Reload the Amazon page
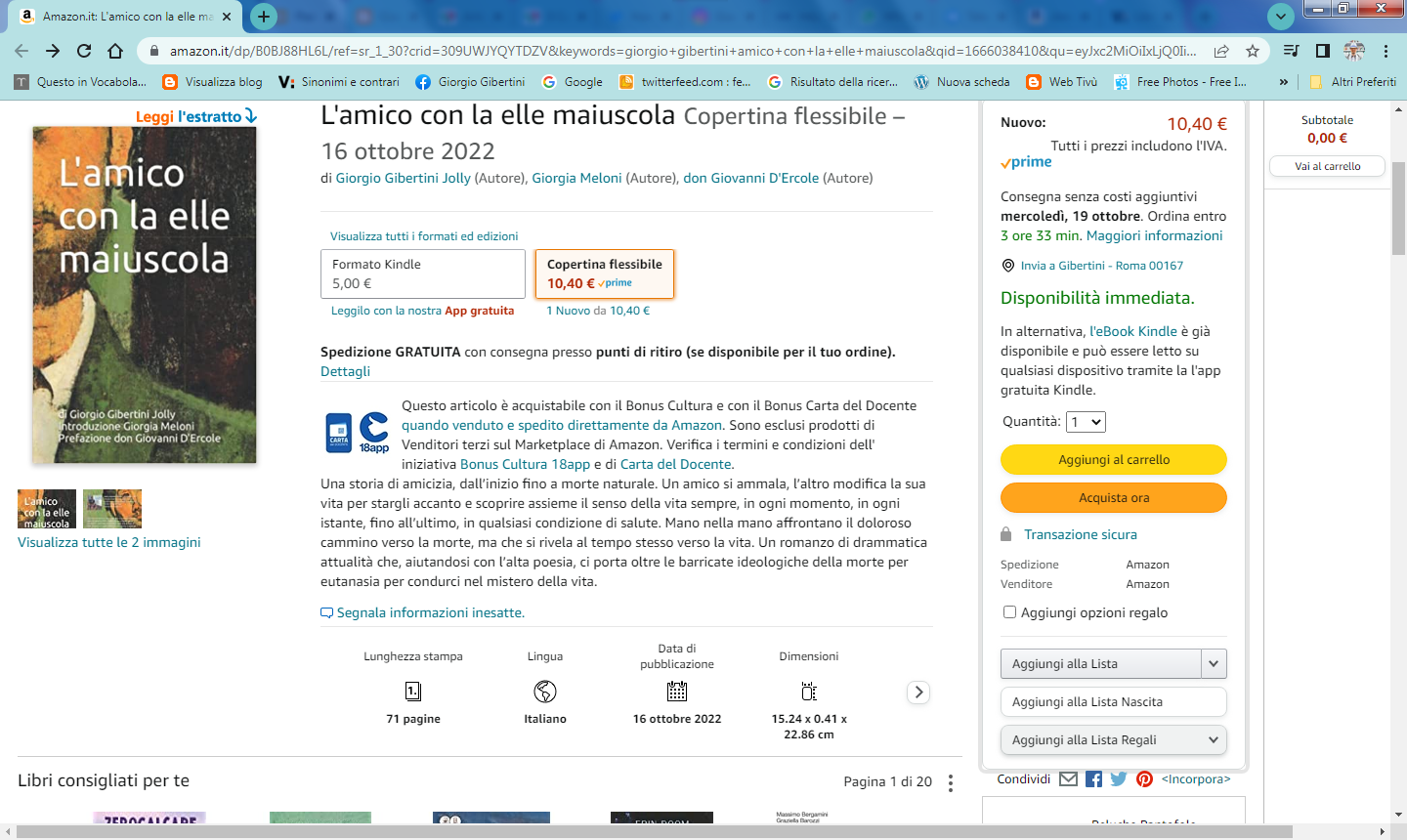The height and width of the screenshot is (840, 1407). tap(84, 51)
